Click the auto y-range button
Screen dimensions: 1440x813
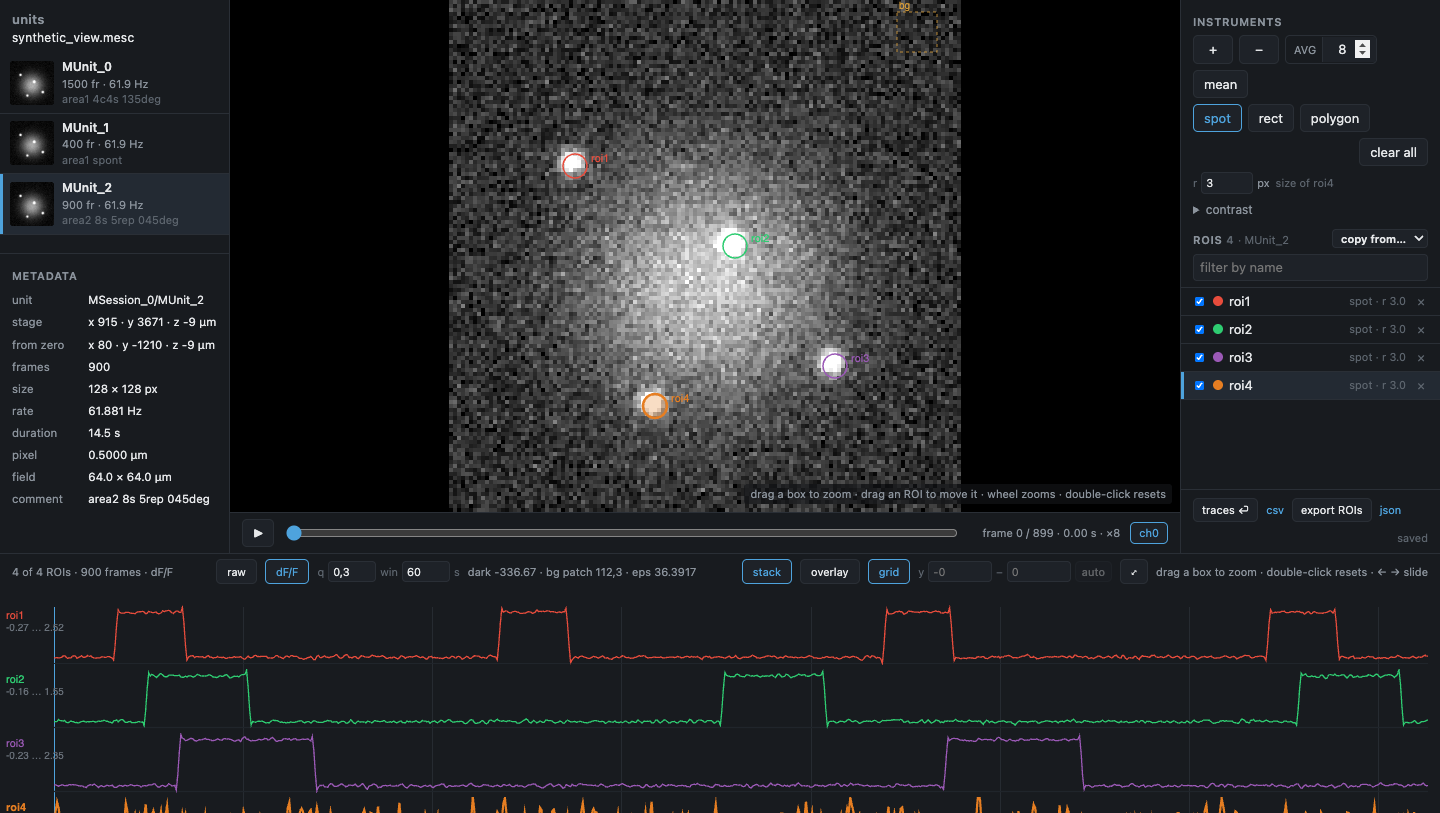1093,572
